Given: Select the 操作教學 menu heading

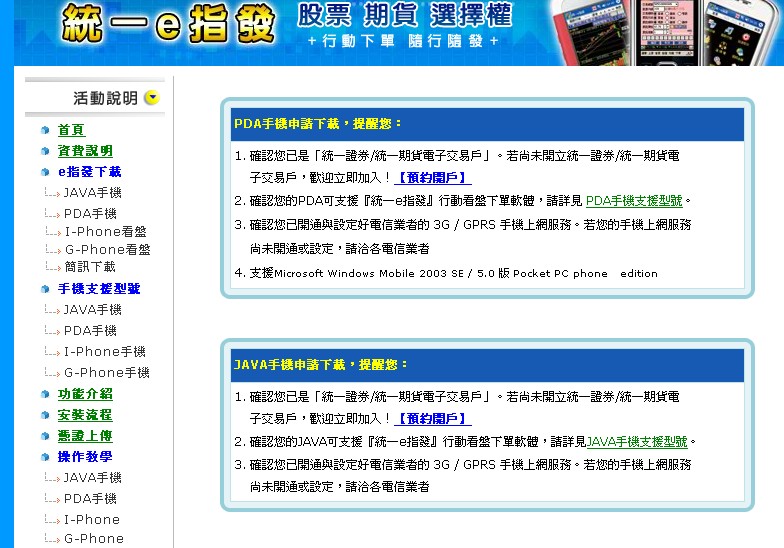Looking at the screenshot, I should click(x=85, y=456).
